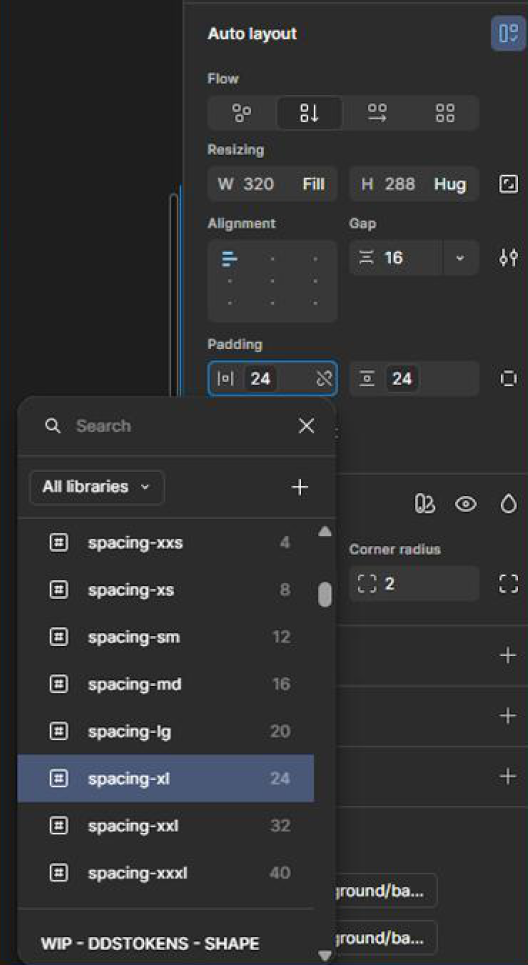Create new variable with plus button
Image resolution: width=528 pixels, height=965 pixels.
point(300,487)
